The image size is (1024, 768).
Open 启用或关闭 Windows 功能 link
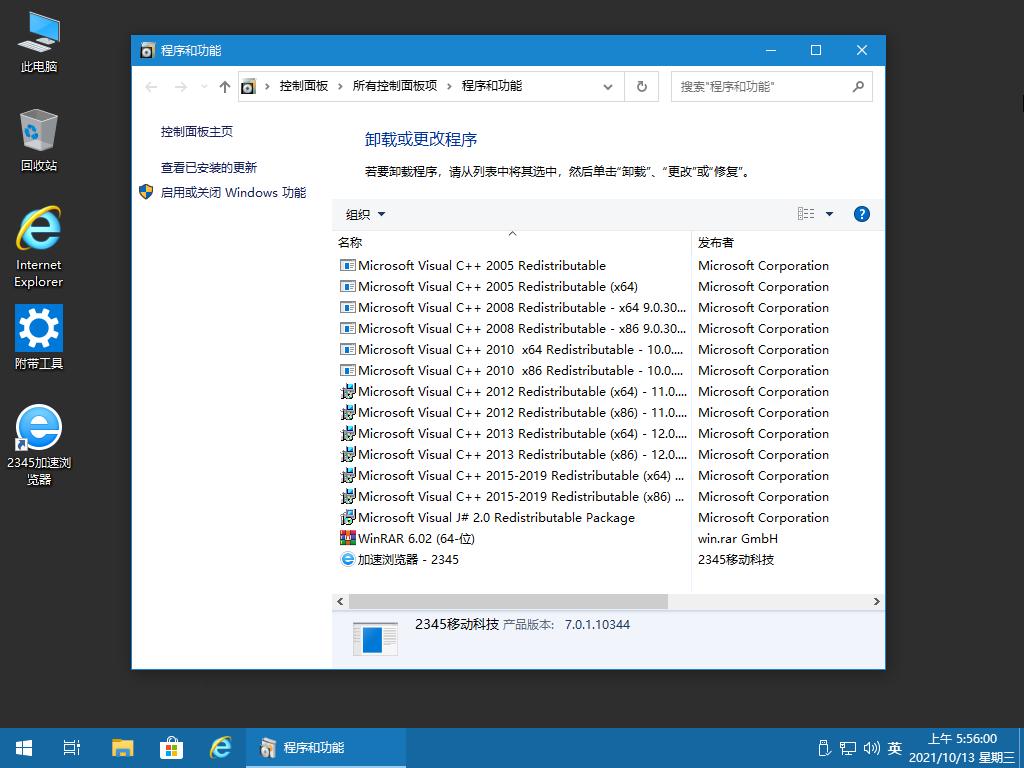(233, 193)
